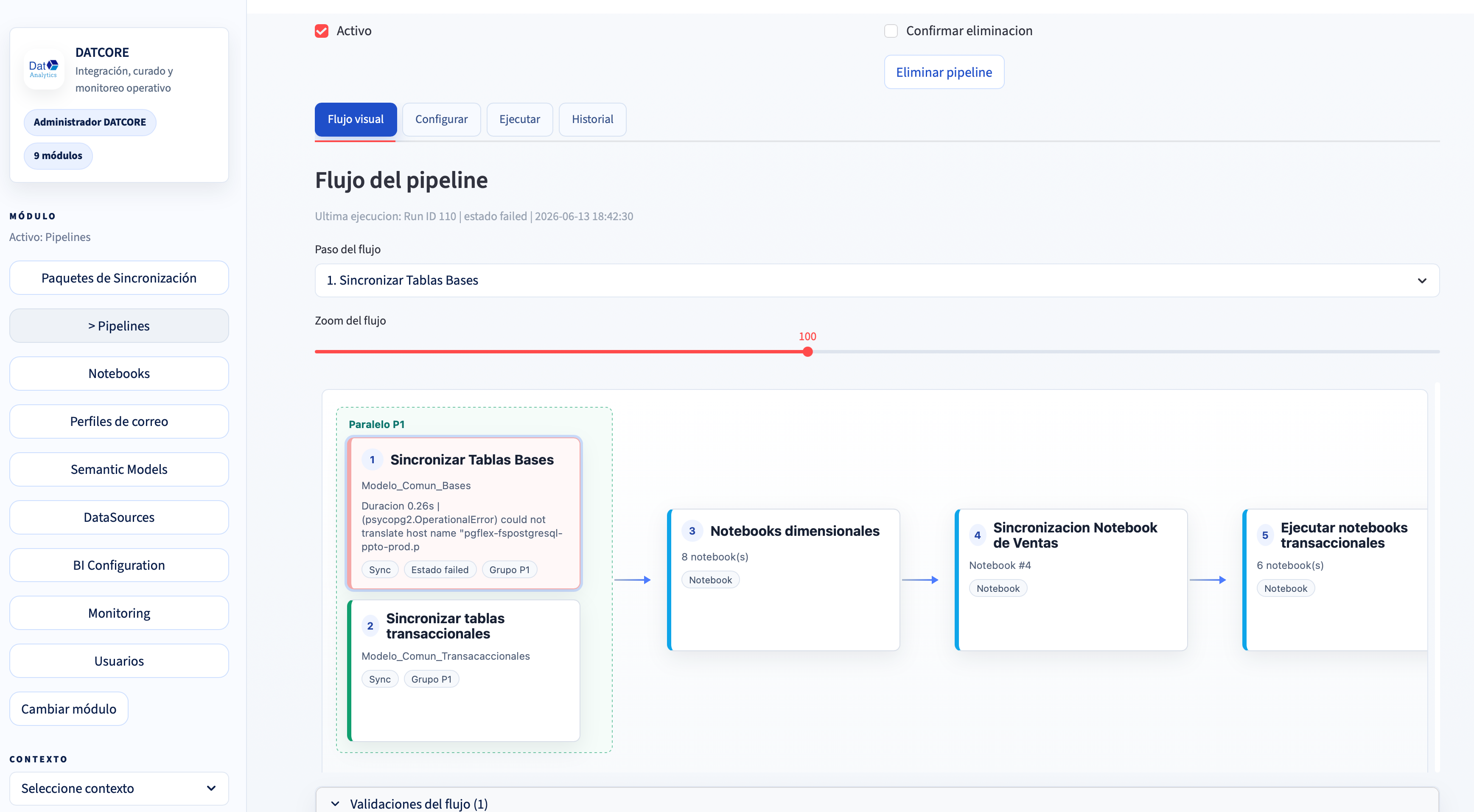Click the Modelo_Comun_Transacaccionales text
This screenshot has height=812, width=1474.
click(x=446, y=656)
